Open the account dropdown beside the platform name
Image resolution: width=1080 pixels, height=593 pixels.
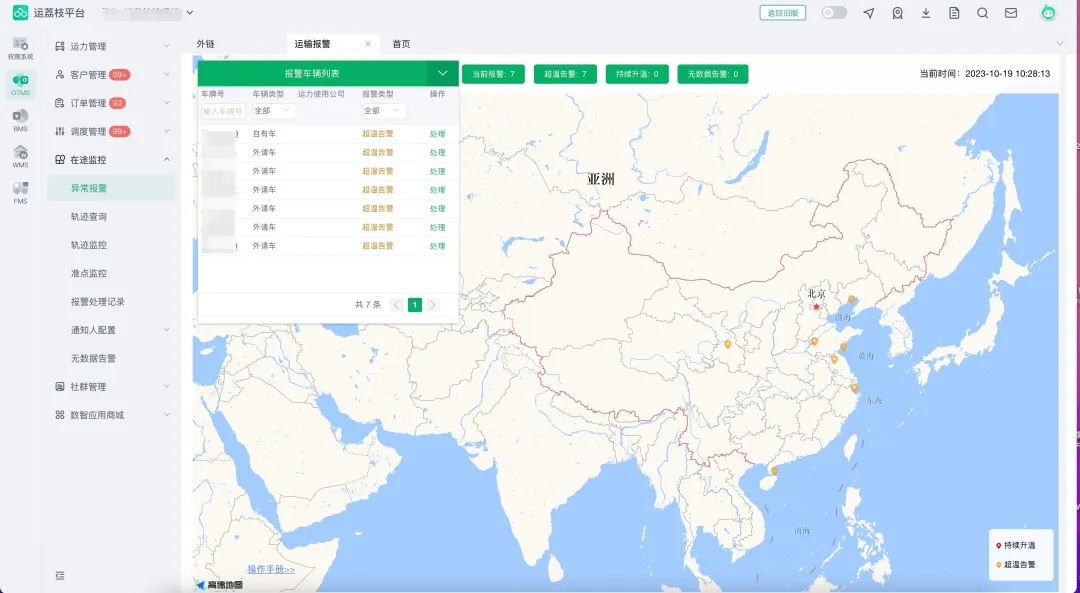pos(189,12)
